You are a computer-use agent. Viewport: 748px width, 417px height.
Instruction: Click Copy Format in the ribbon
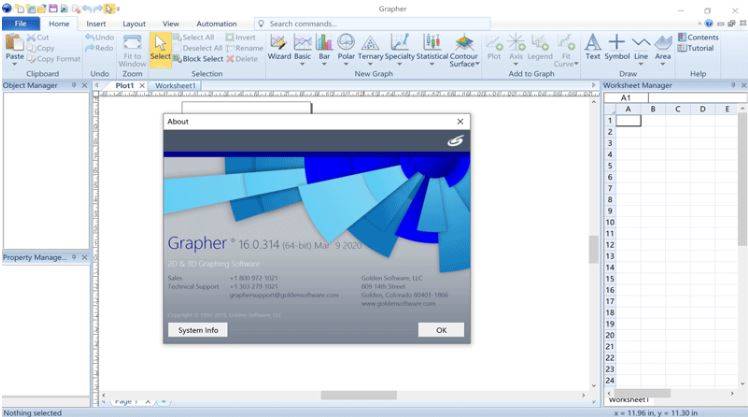click(x=53, y=59)
